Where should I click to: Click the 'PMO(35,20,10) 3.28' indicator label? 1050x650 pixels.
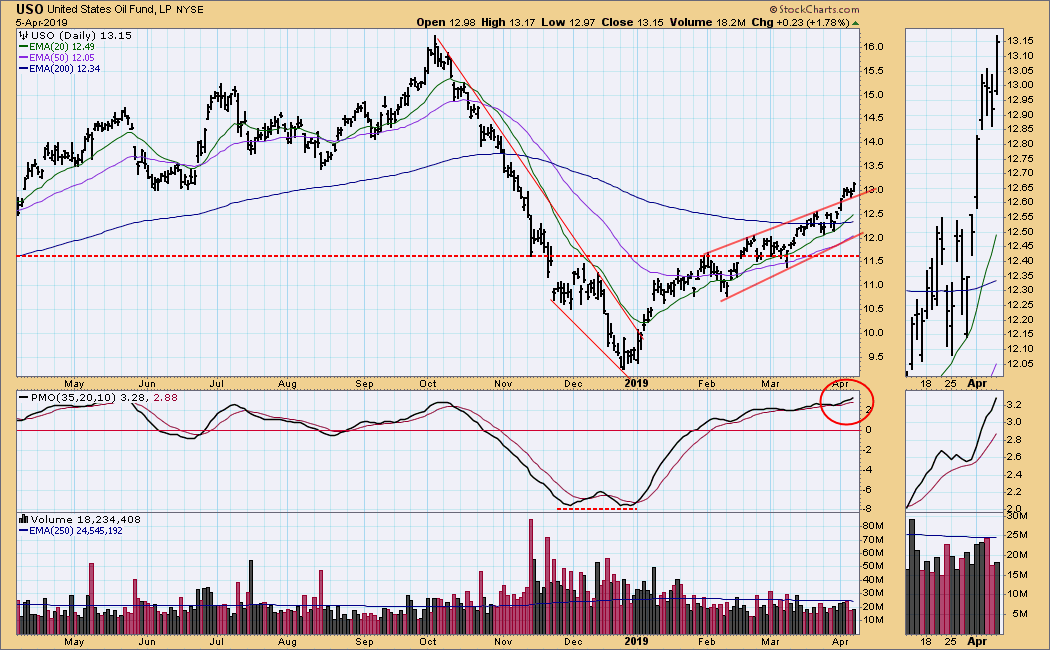pos(90,398)
